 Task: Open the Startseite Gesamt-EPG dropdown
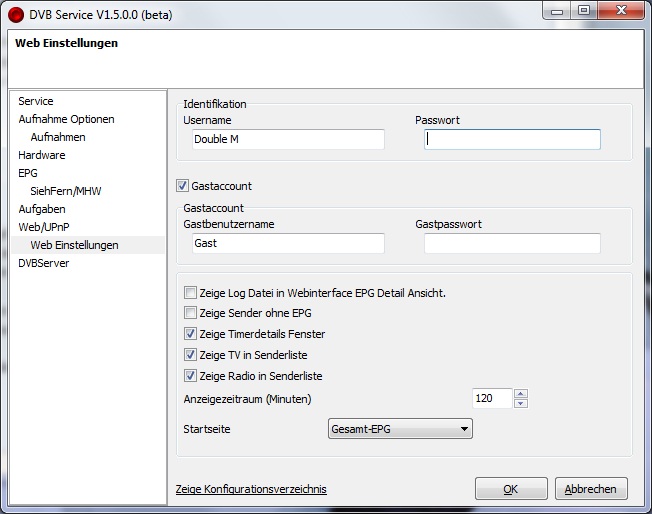[x=400, y=429]
